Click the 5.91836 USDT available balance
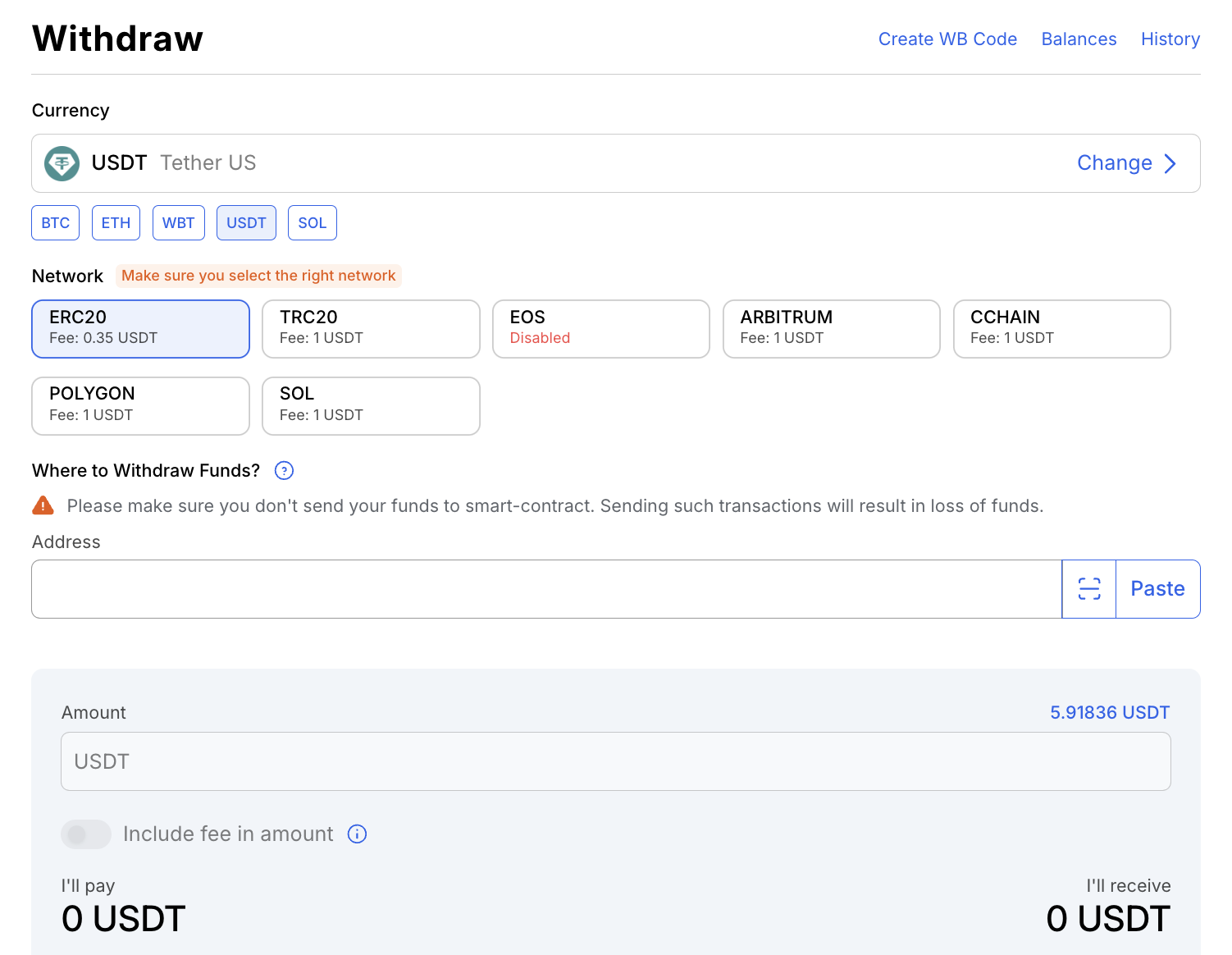This screenshot has height=955, width=1232. 1110,712
